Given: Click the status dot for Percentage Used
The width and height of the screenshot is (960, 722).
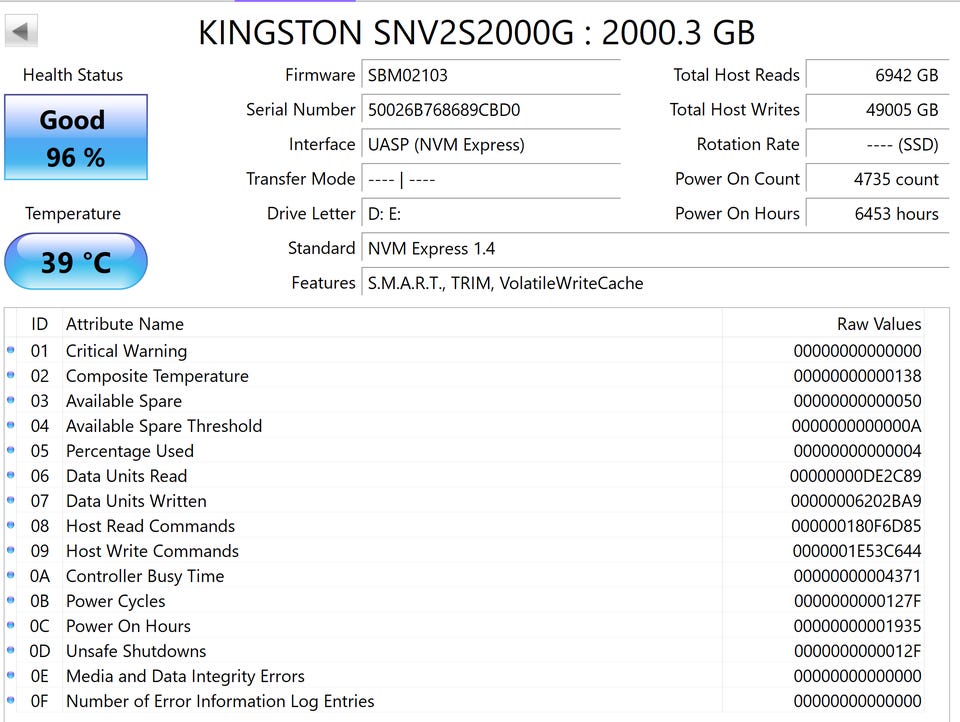Looking at the screenshot, I should (x=10, y=450).
